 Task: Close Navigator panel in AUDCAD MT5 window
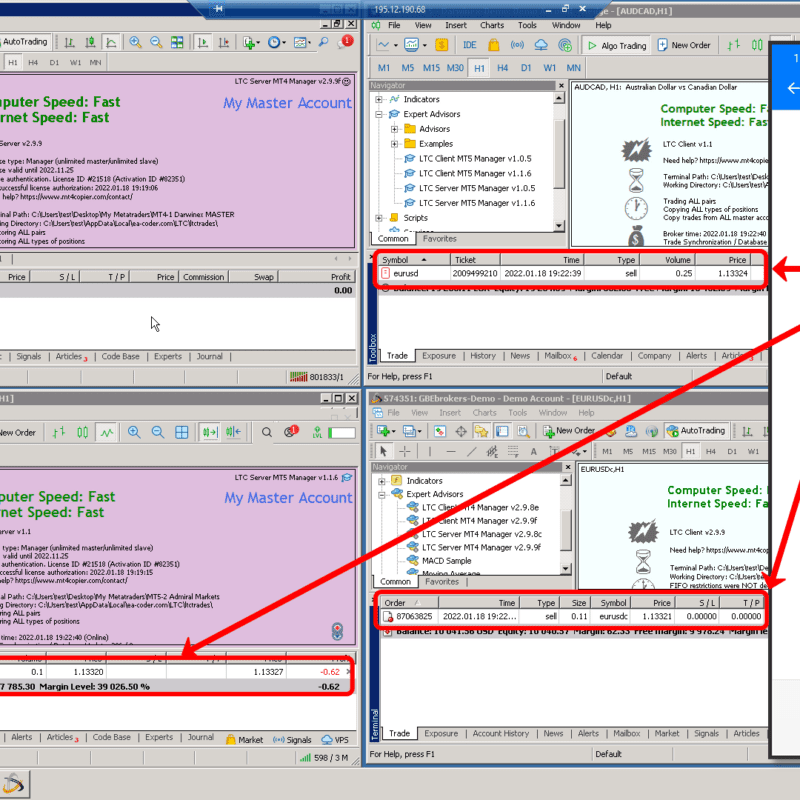[x=561, y=86]
